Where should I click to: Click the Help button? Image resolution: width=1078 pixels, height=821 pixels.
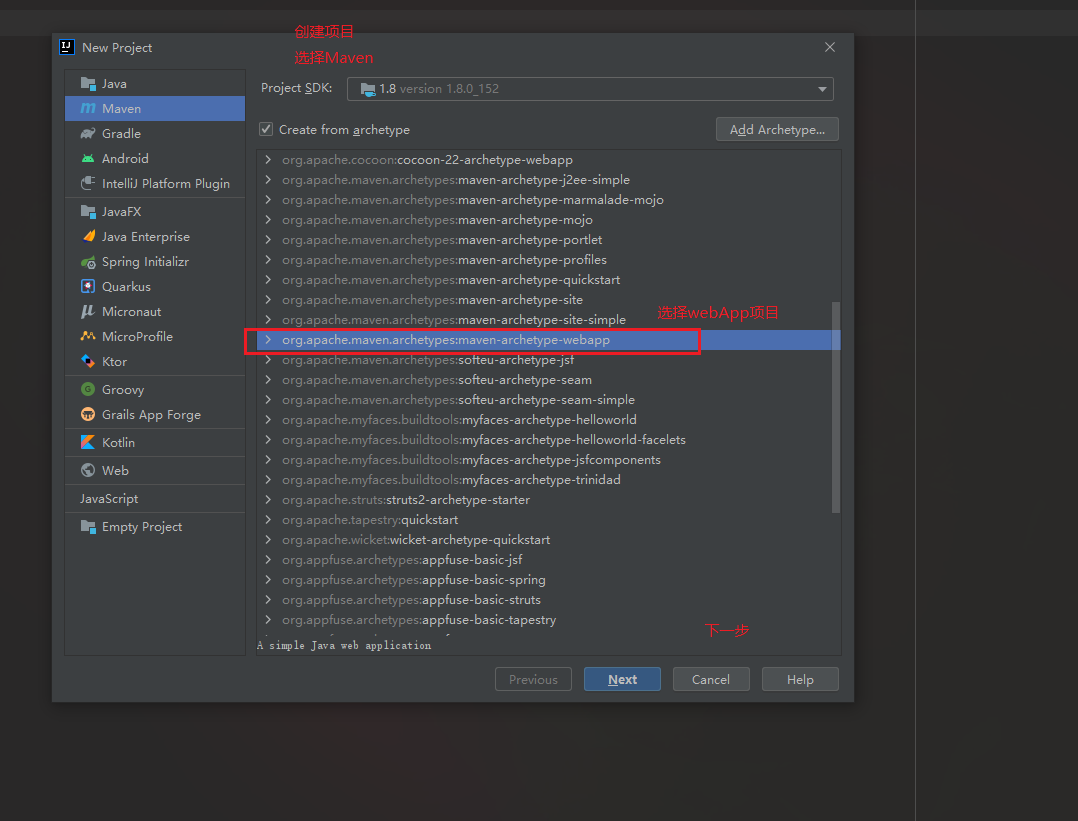800,679
